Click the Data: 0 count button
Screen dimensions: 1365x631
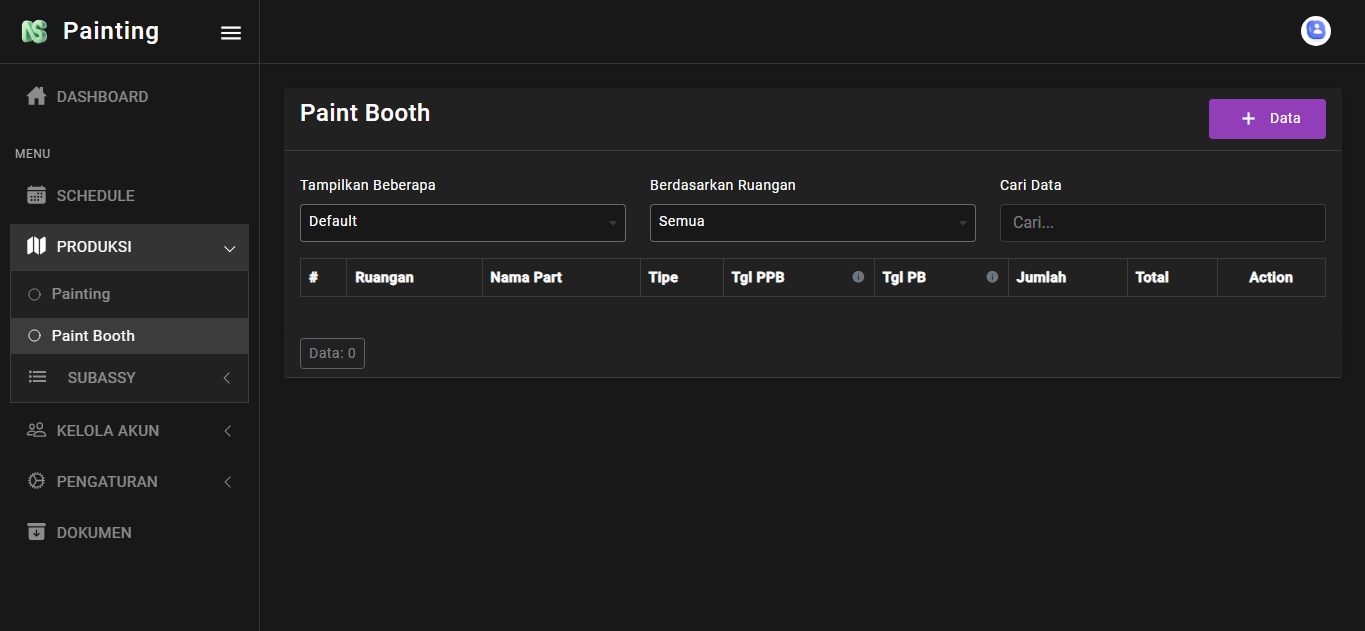click(332, 353)
